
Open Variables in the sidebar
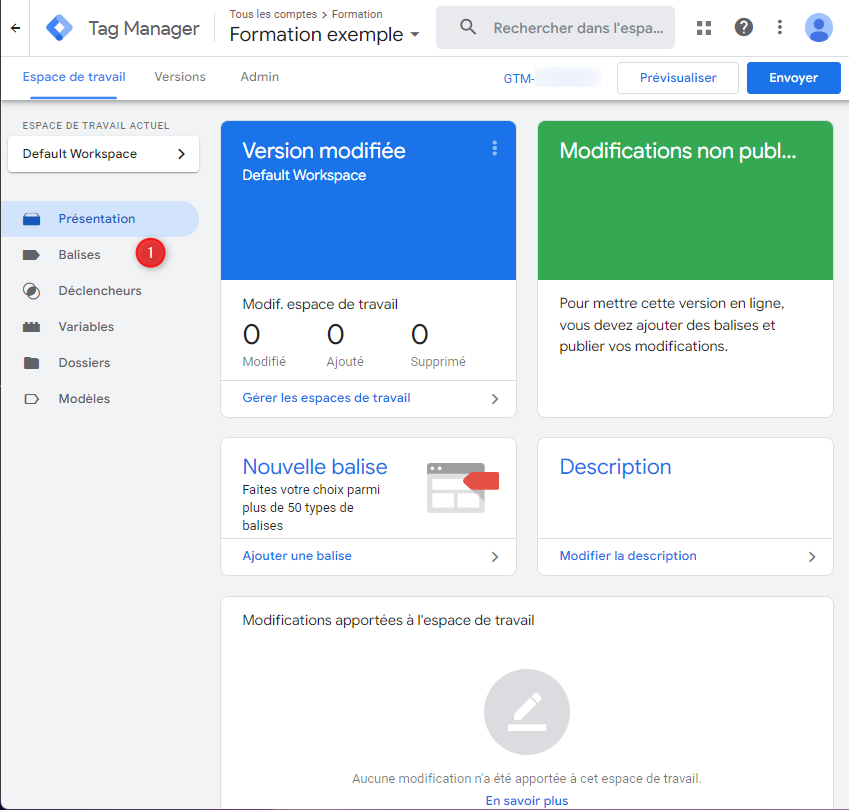(86, 326)
